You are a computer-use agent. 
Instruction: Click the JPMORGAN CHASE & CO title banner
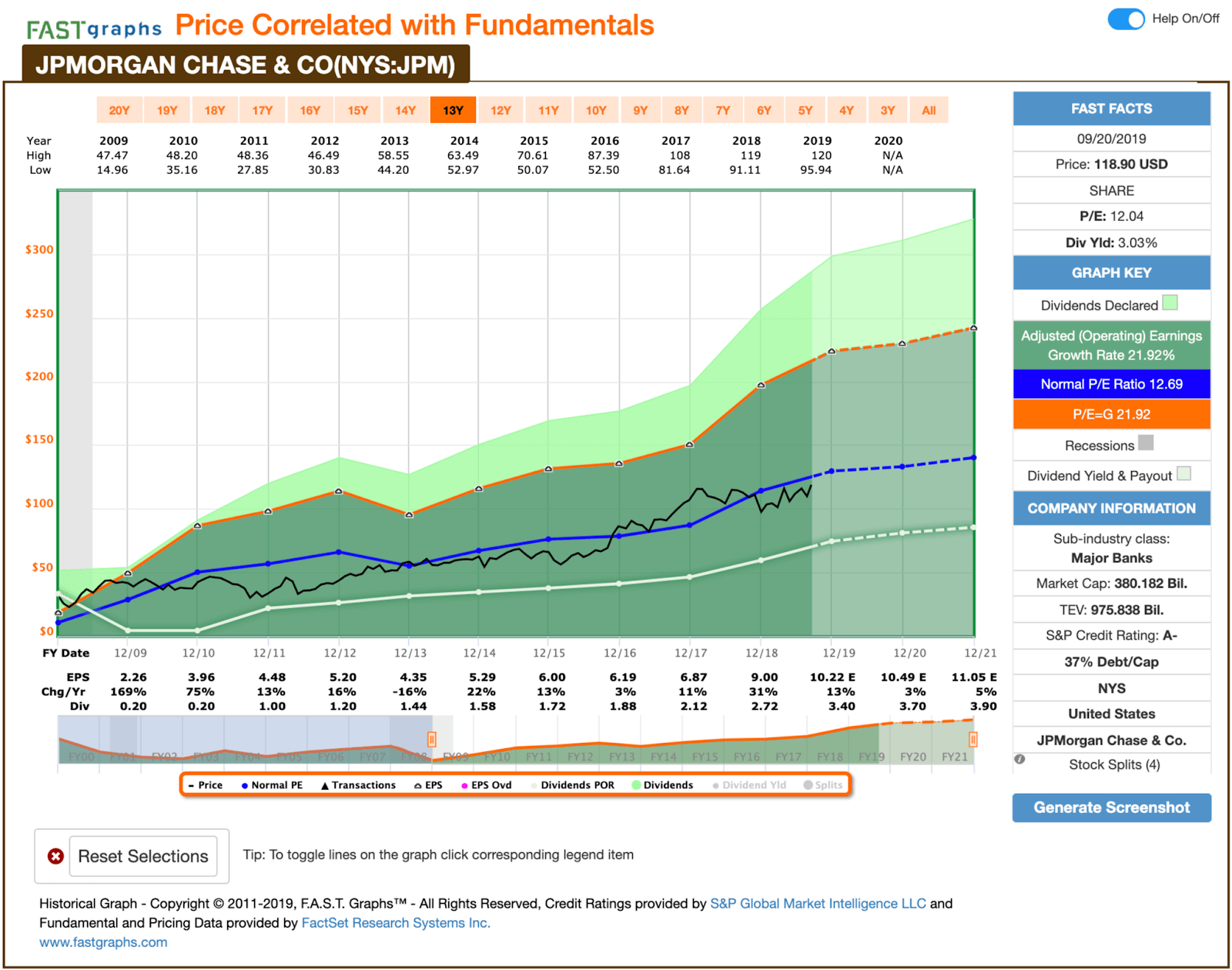tap(246, 65)
